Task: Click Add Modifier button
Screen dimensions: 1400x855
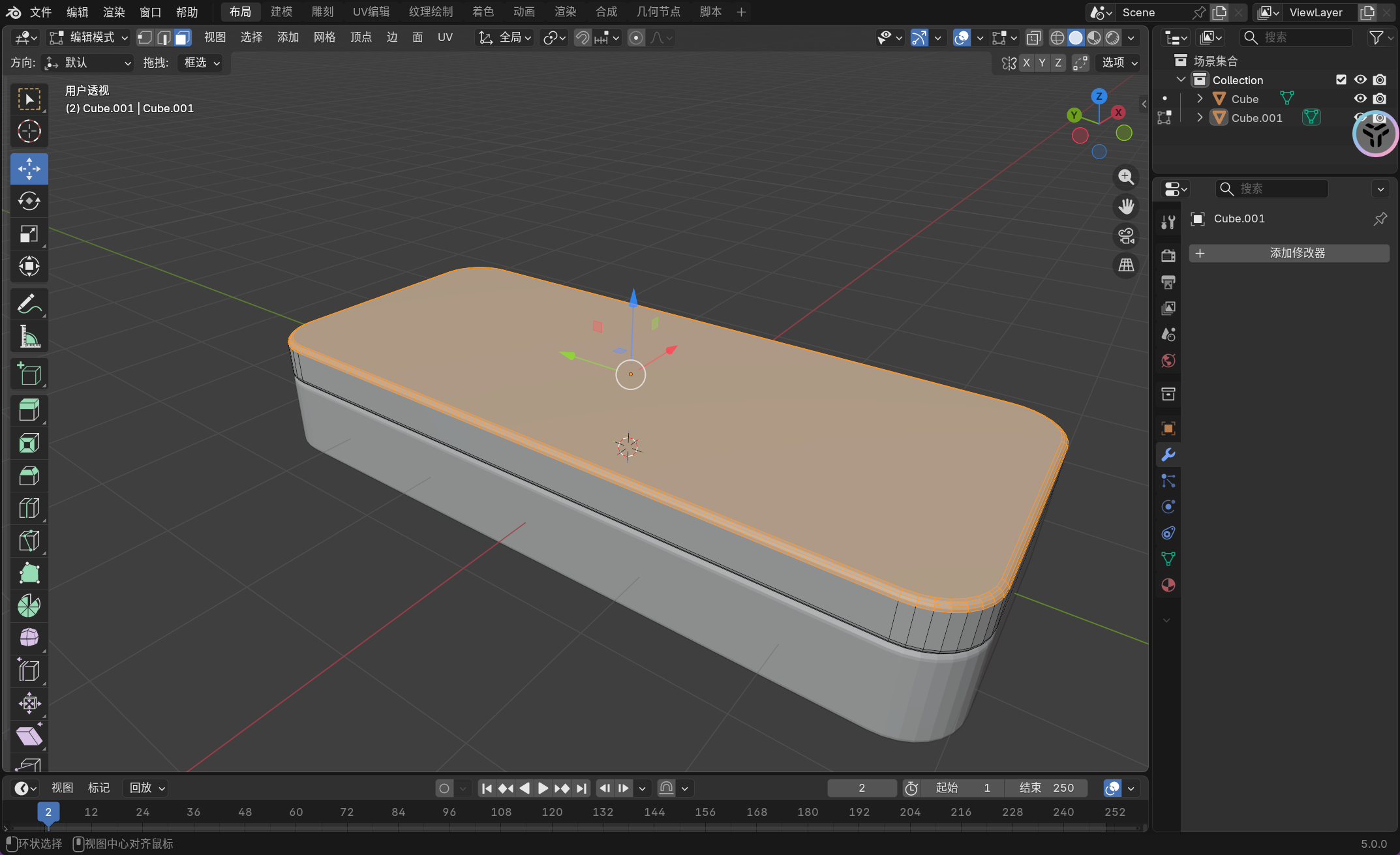Action: coord(1288,253)
